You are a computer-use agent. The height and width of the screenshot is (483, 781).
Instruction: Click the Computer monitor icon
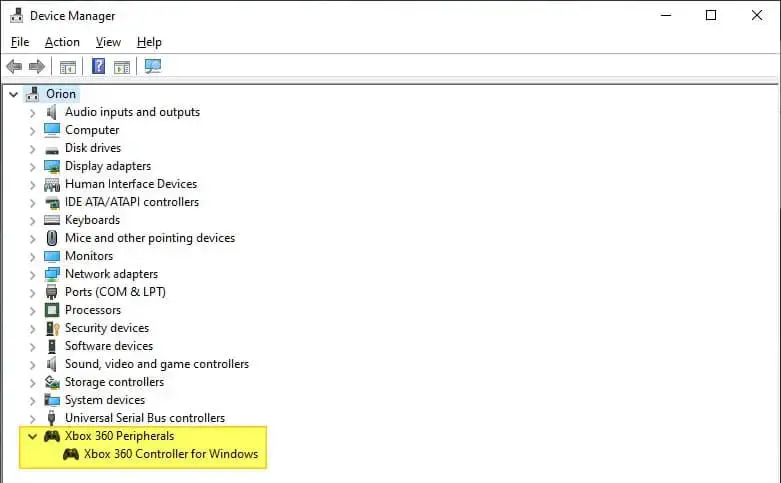coord(52,130)
